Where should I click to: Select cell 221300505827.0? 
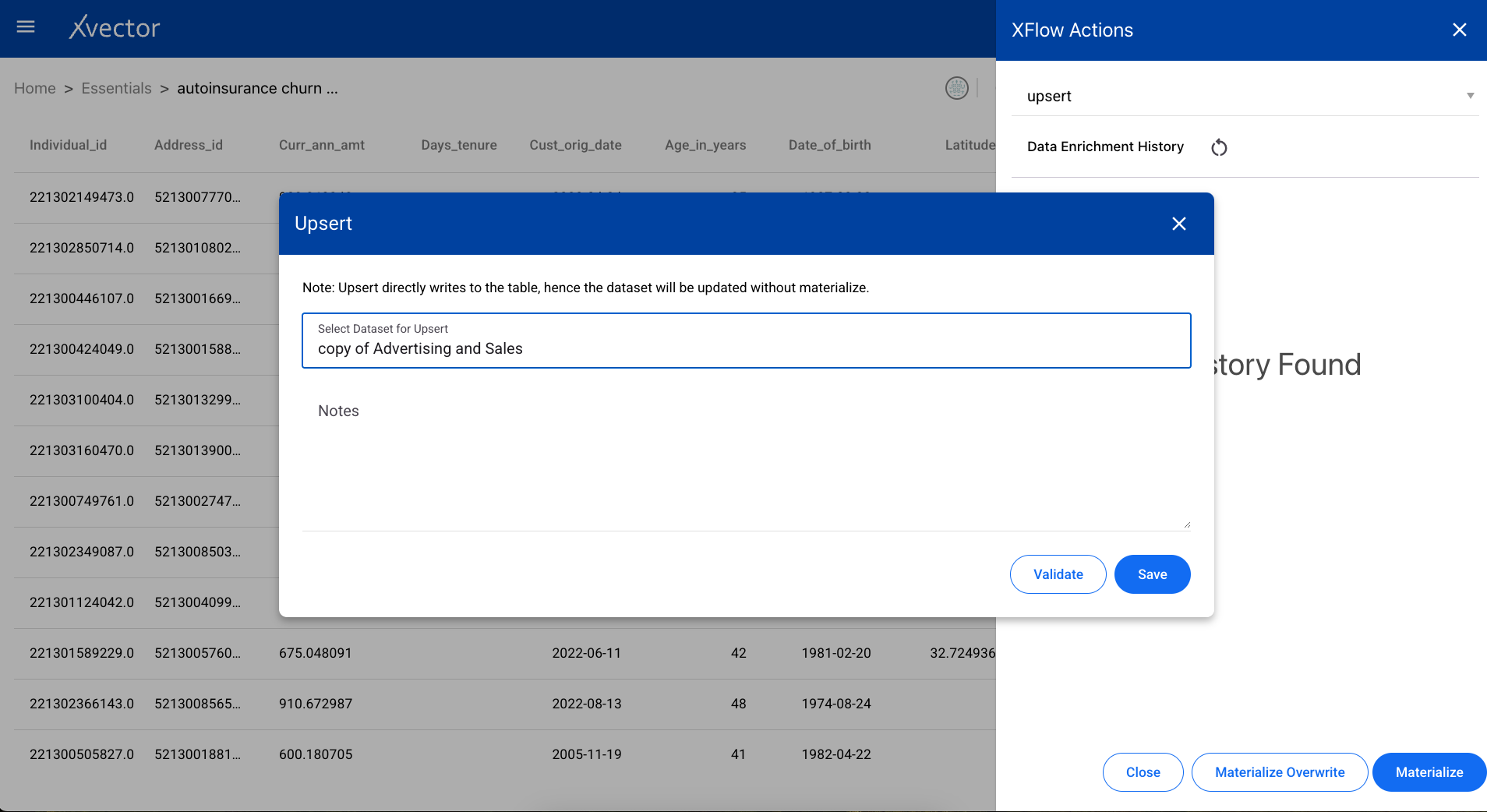[x=82, y=754]
